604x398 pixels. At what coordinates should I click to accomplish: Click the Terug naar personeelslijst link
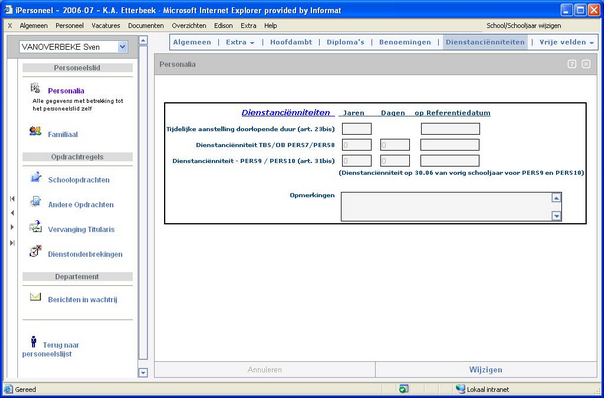(50, 349)
